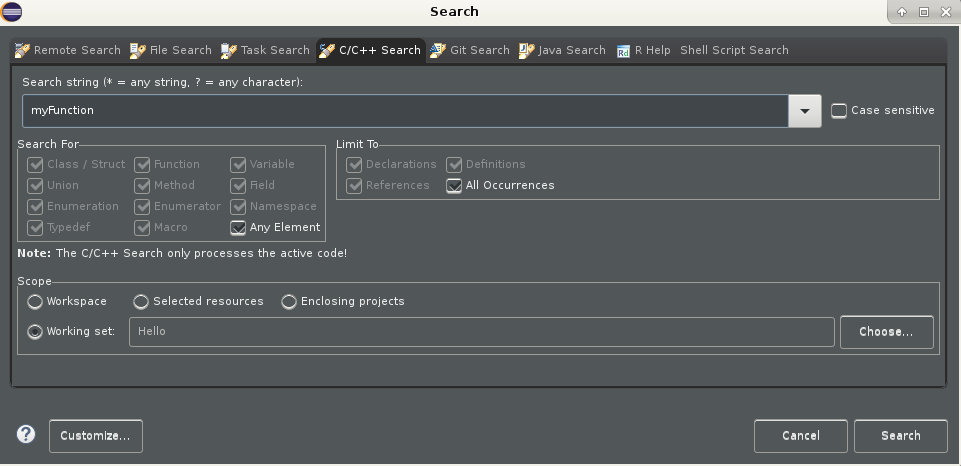Click the Task Search tab icon
This screenshot has width=961, height=466.
(229, 50)
